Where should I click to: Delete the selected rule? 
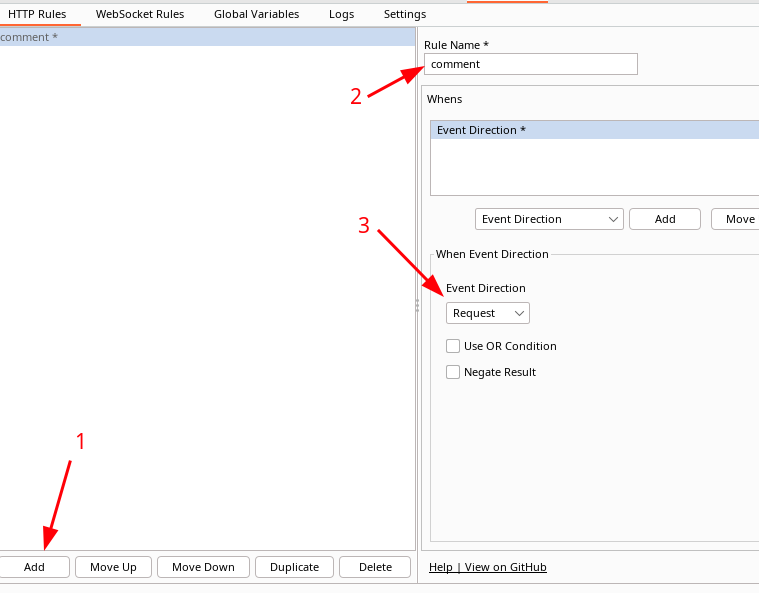[375, 567]
